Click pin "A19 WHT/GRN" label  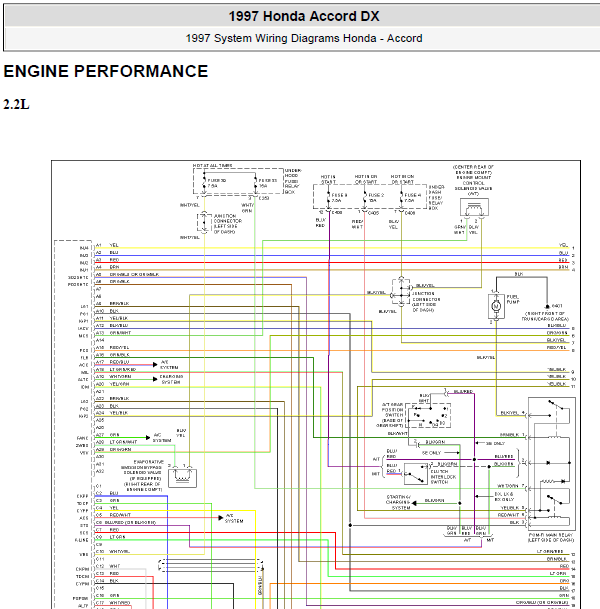113,376
